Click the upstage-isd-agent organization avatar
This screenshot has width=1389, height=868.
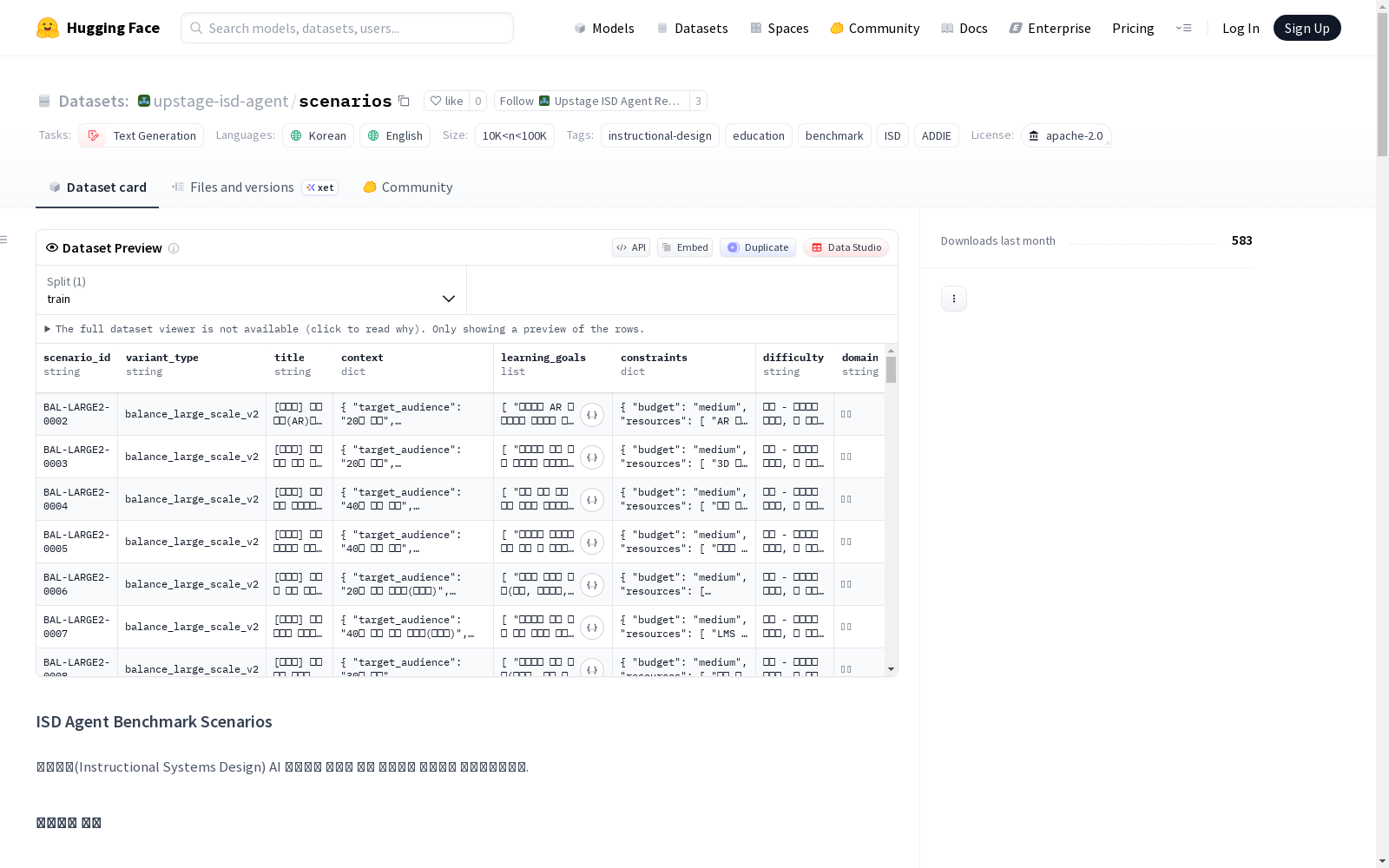click(144, 101)
